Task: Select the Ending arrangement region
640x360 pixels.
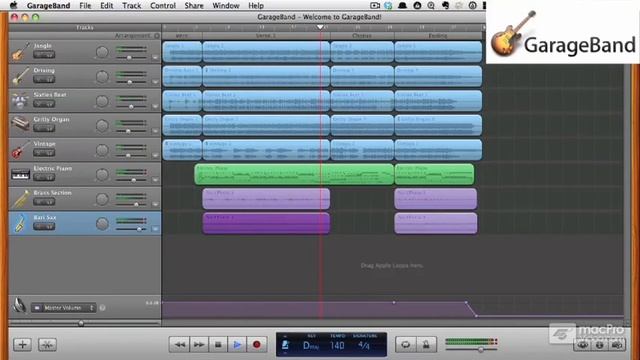Action: click(x=438, y=36)
